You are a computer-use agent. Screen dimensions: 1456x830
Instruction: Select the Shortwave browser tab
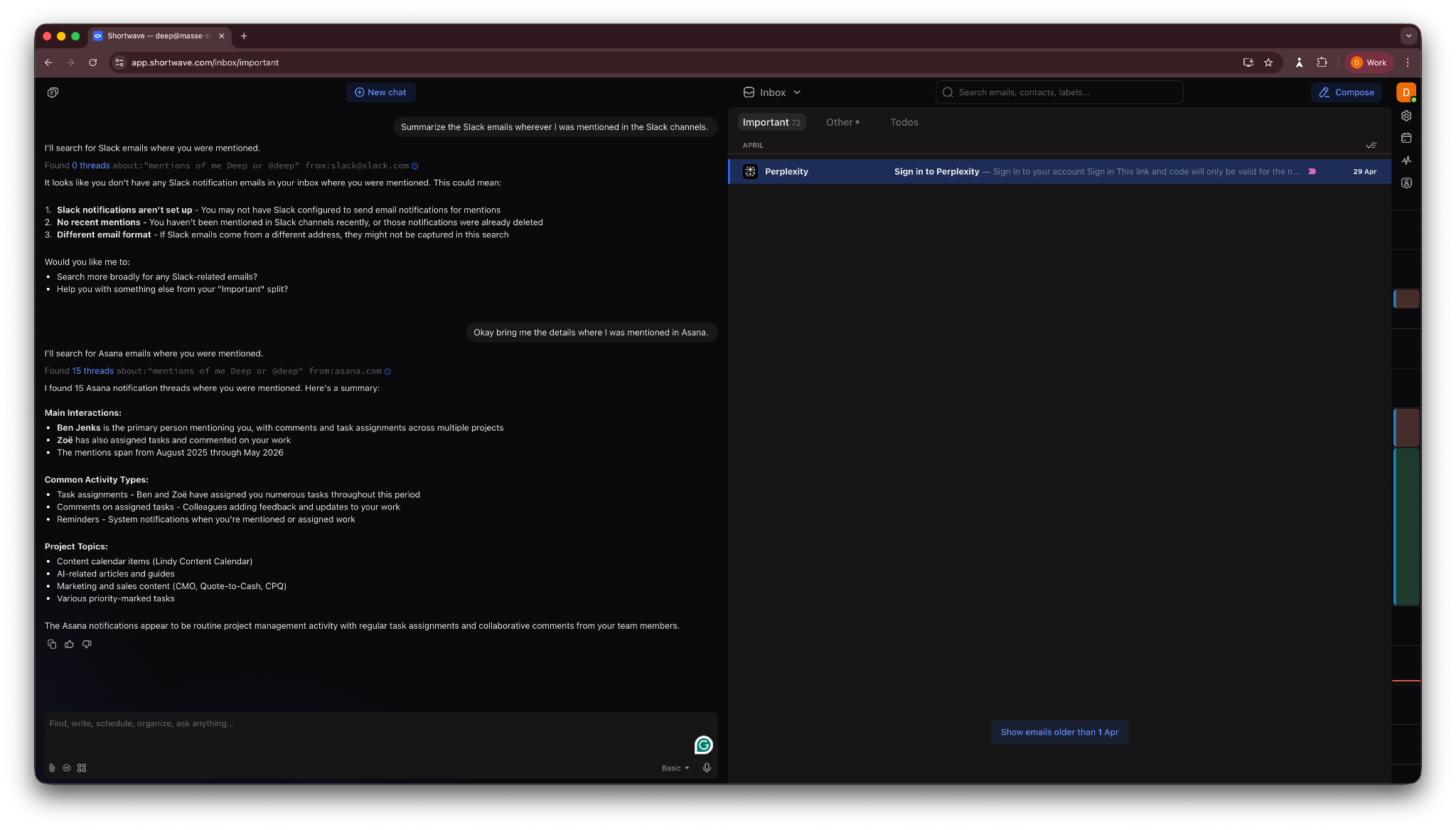click(x=159, y=36)
